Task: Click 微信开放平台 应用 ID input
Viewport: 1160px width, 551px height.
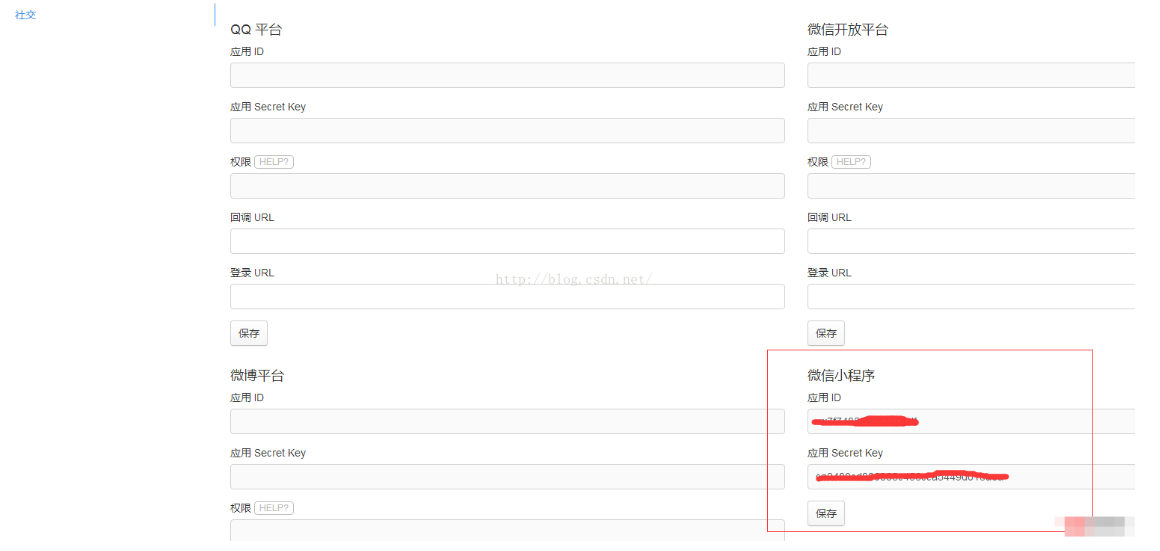Action: point(971,75)
